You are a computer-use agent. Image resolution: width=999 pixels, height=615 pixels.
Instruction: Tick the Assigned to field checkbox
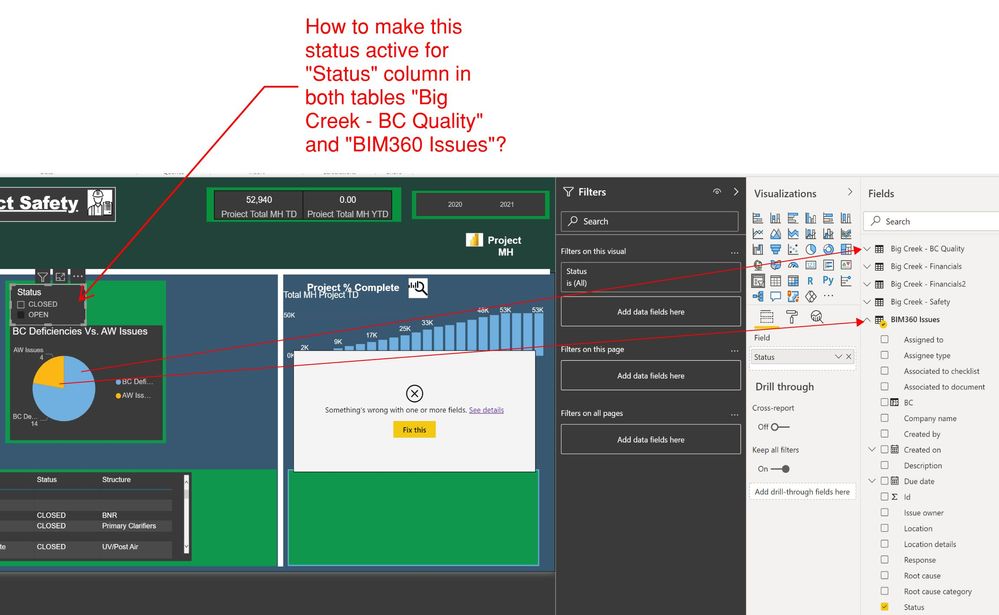[884, 340]
